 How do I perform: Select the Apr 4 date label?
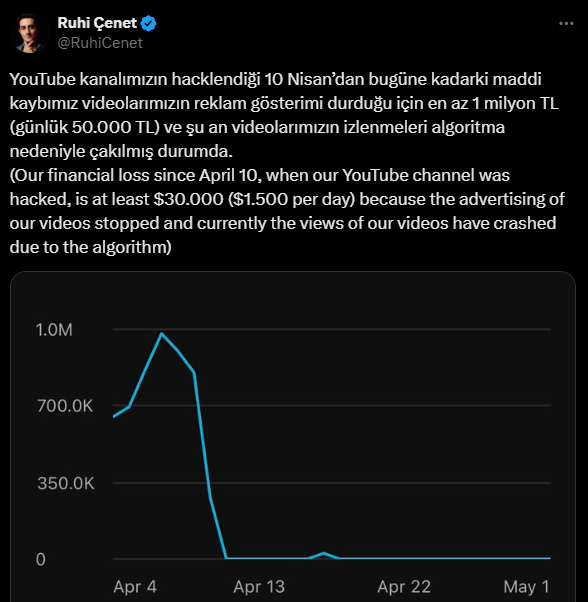coord(135,587)
